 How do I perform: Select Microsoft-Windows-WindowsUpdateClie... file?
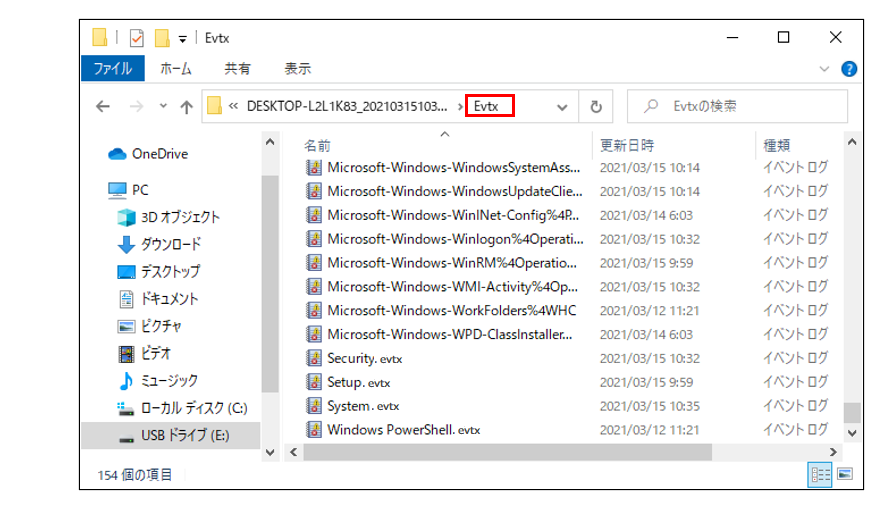pyautogui.click(x=444, y=192)
